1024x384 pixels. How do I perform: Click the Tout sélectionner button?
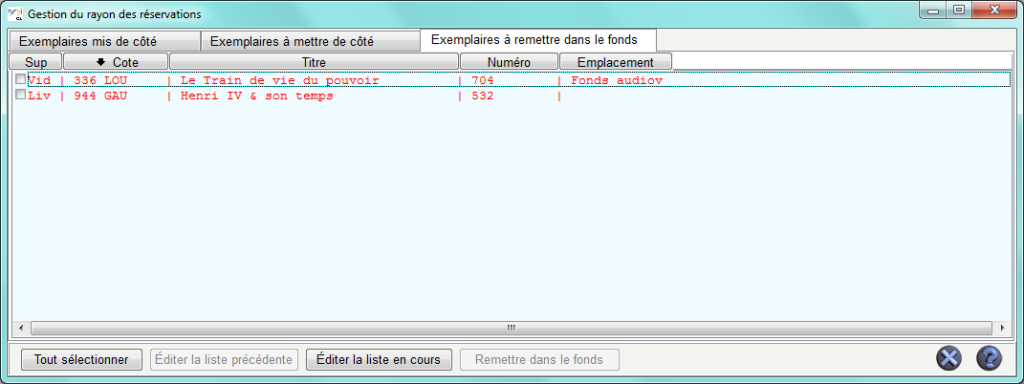(82, 359)
